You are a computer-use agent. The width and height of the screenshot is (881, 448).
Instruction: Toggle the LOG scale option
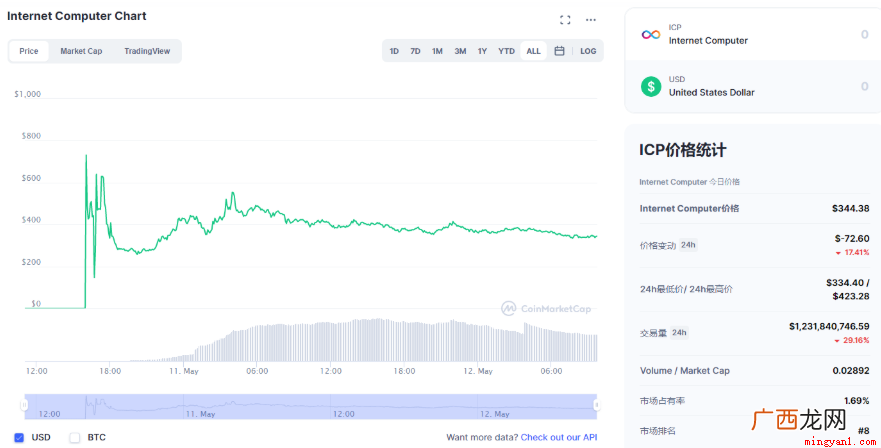click(x=588, y=51)
